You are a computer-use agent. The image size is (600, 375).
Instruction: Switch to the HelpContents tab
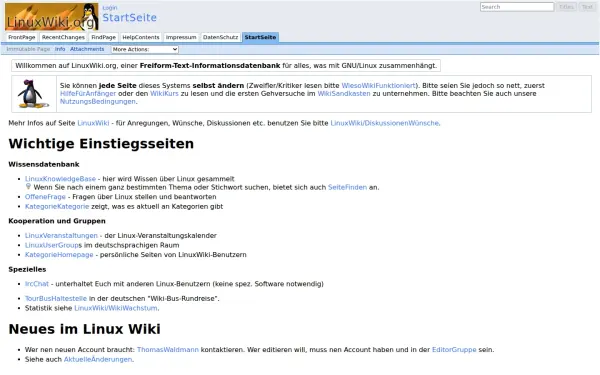click(x=141, y=37)
